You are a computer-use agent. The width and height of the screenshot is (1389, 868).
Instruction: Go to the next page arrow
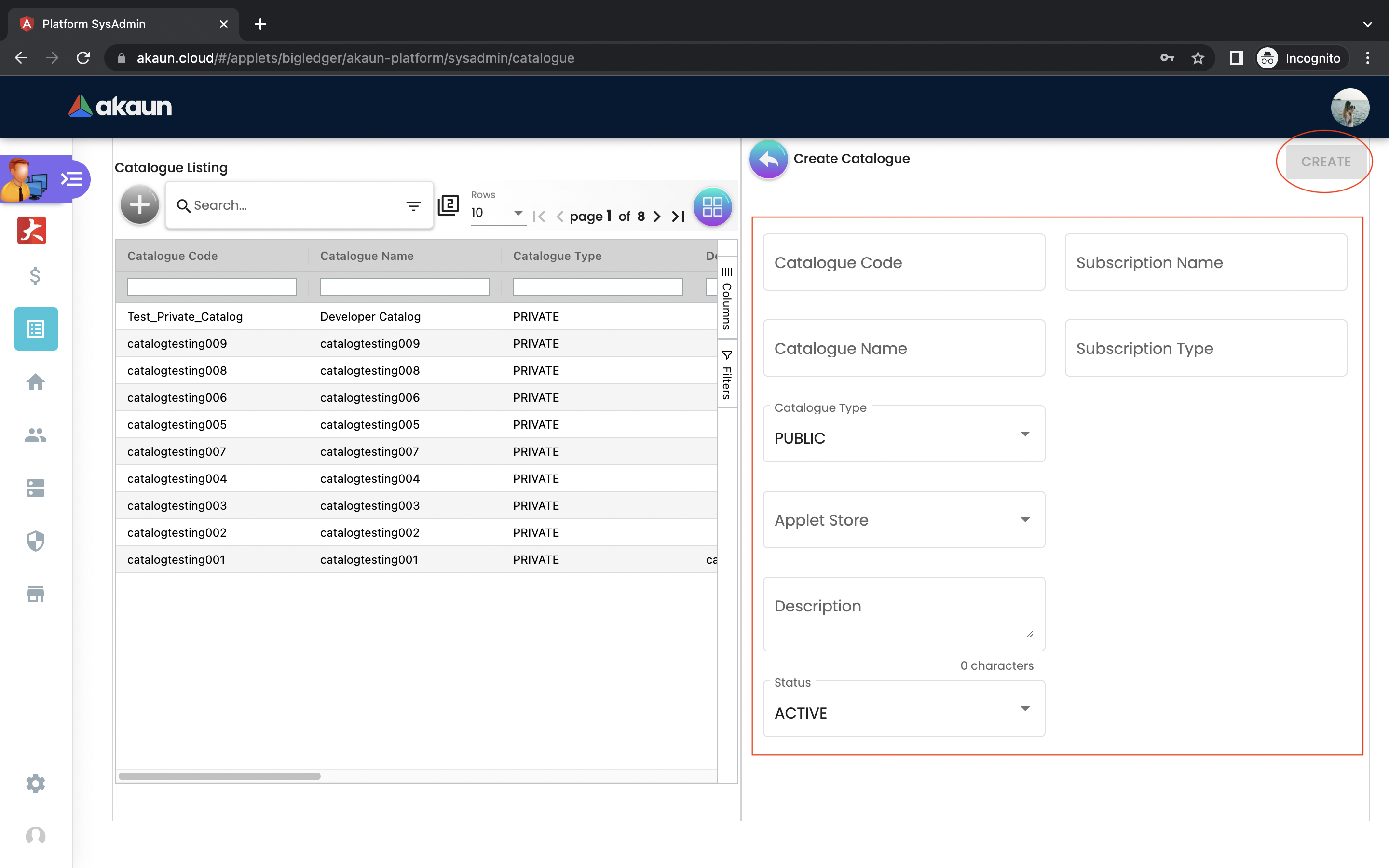(657, 217)
